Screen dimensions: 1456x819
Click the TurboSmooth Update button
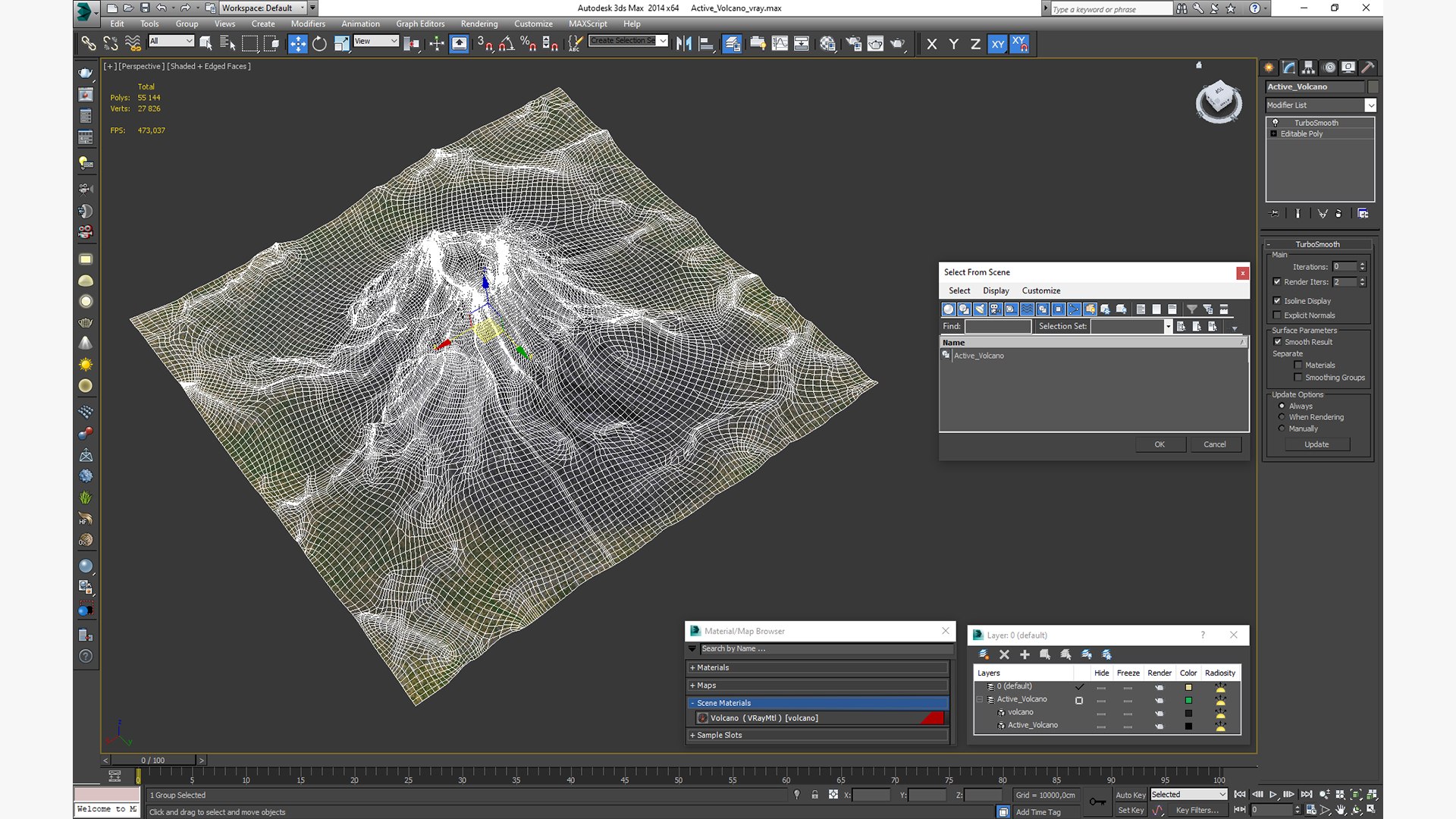tap(1316, 445)
